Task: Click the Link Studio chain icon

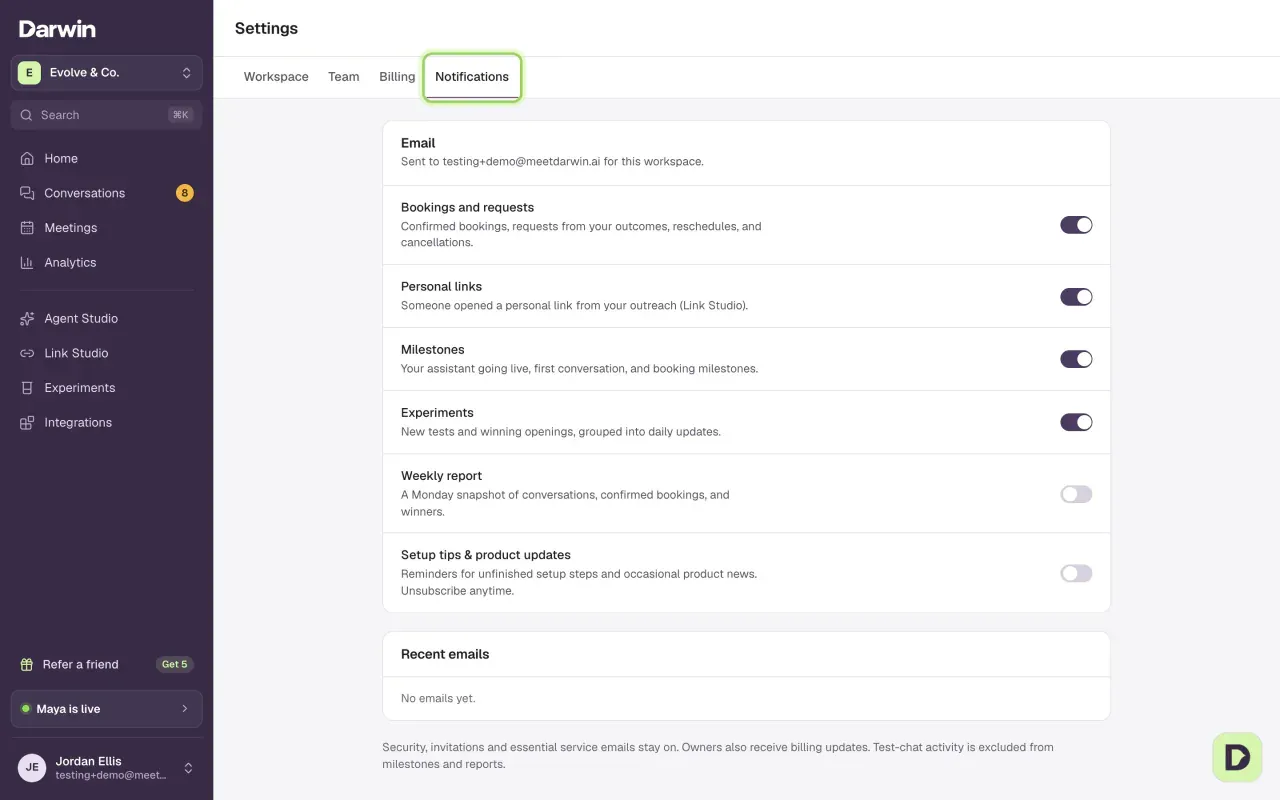Action: 27,353
